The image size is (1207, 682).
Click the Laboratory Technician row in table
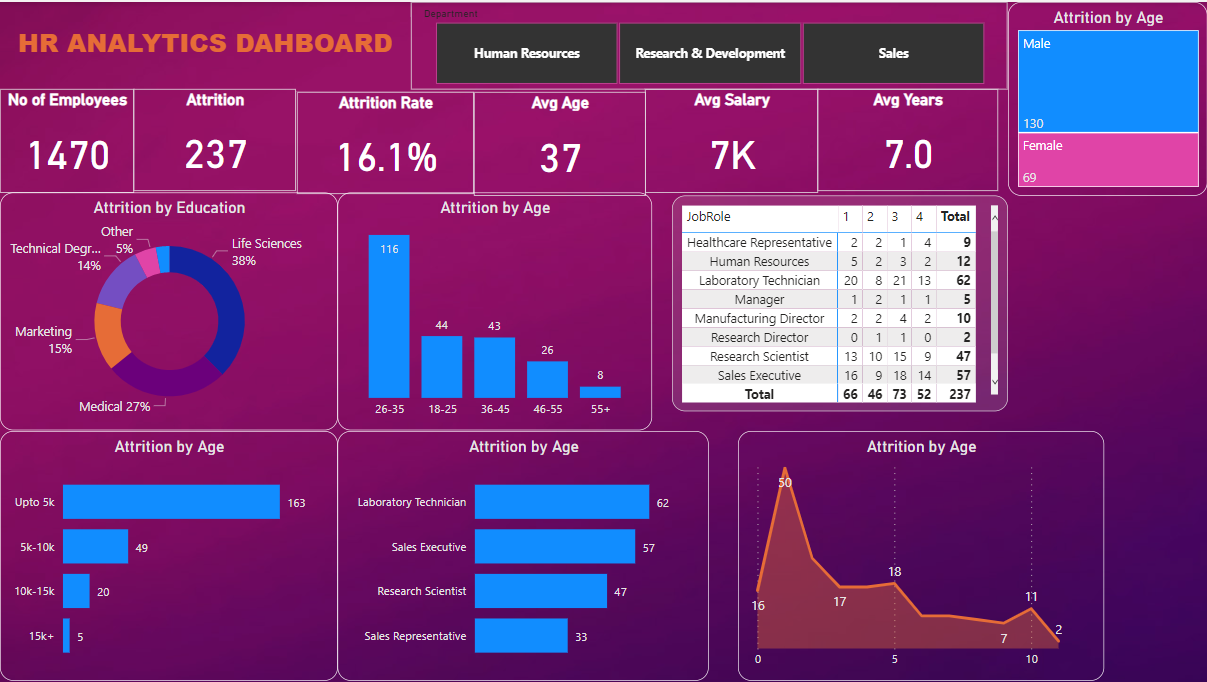point(759,280)
